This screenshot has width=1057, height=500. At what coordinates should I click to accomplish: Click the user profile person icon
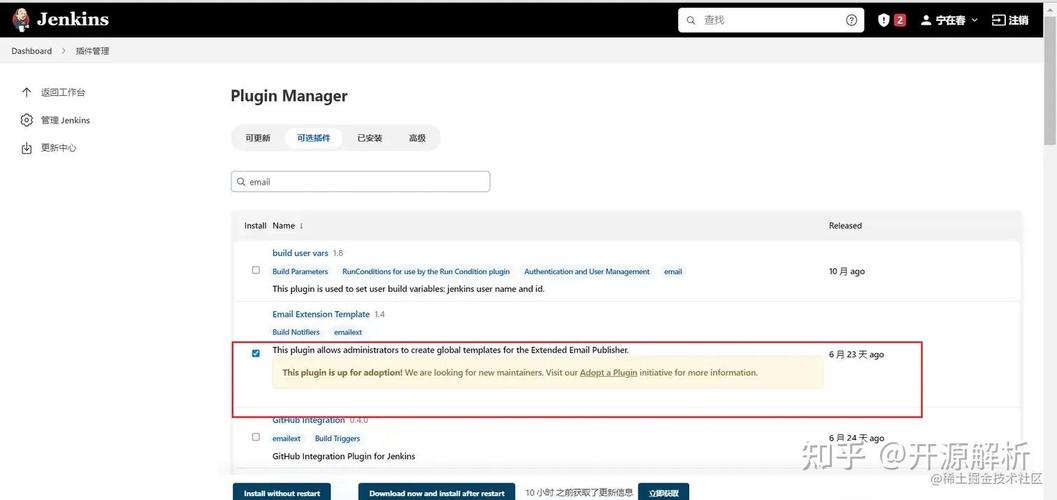pyautogui.click(x=926, y=20)
